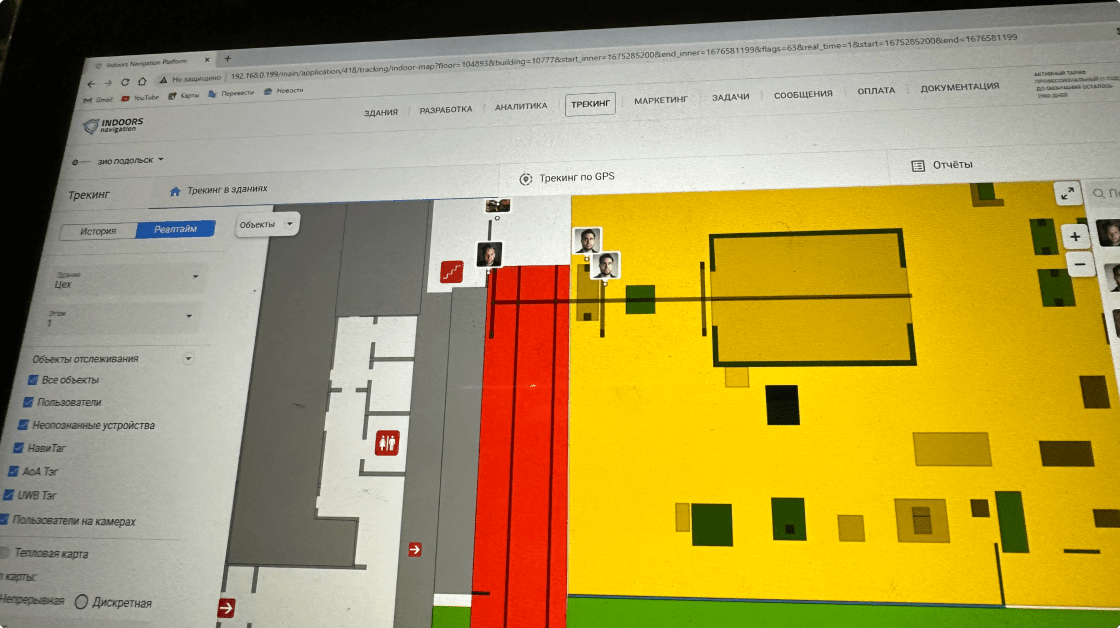The image size is (1120, 628).
Task: Click the 'Не защищено' security warning
Action: [190, 79]
